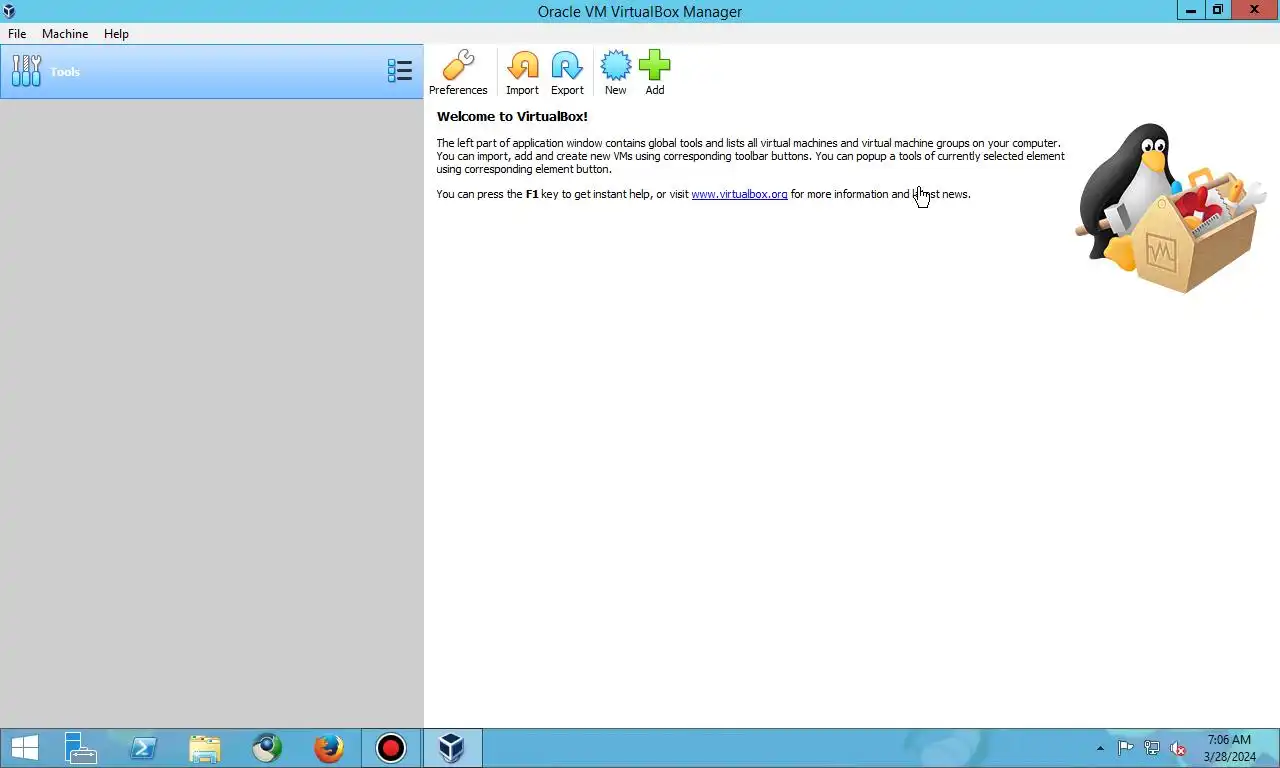Open the File menu
Image resolution: width=1280 pixels, height=768 pixels.
tap(17, 34)
